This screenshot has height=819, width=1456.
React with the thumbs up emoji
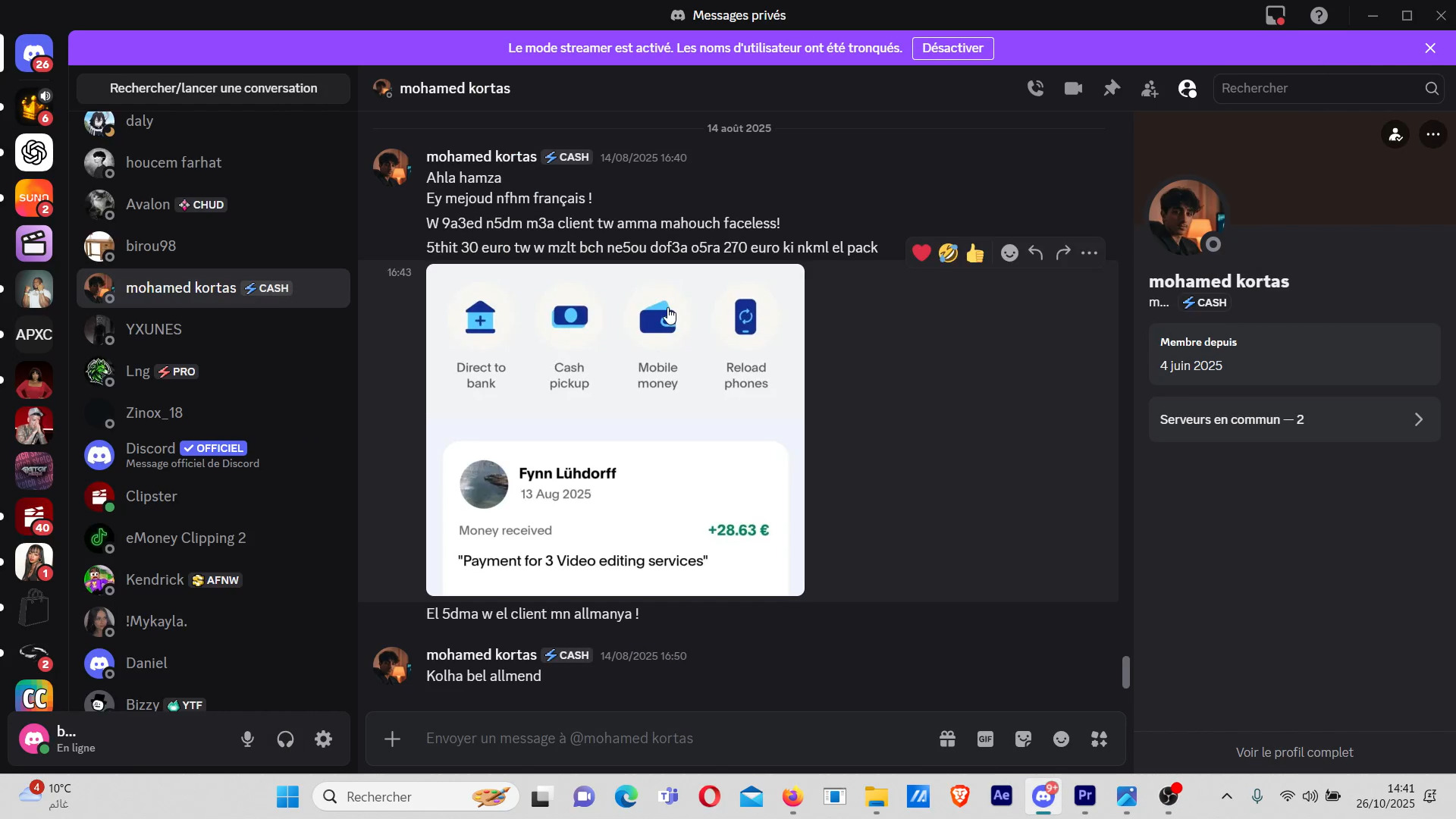pos(975,253)
